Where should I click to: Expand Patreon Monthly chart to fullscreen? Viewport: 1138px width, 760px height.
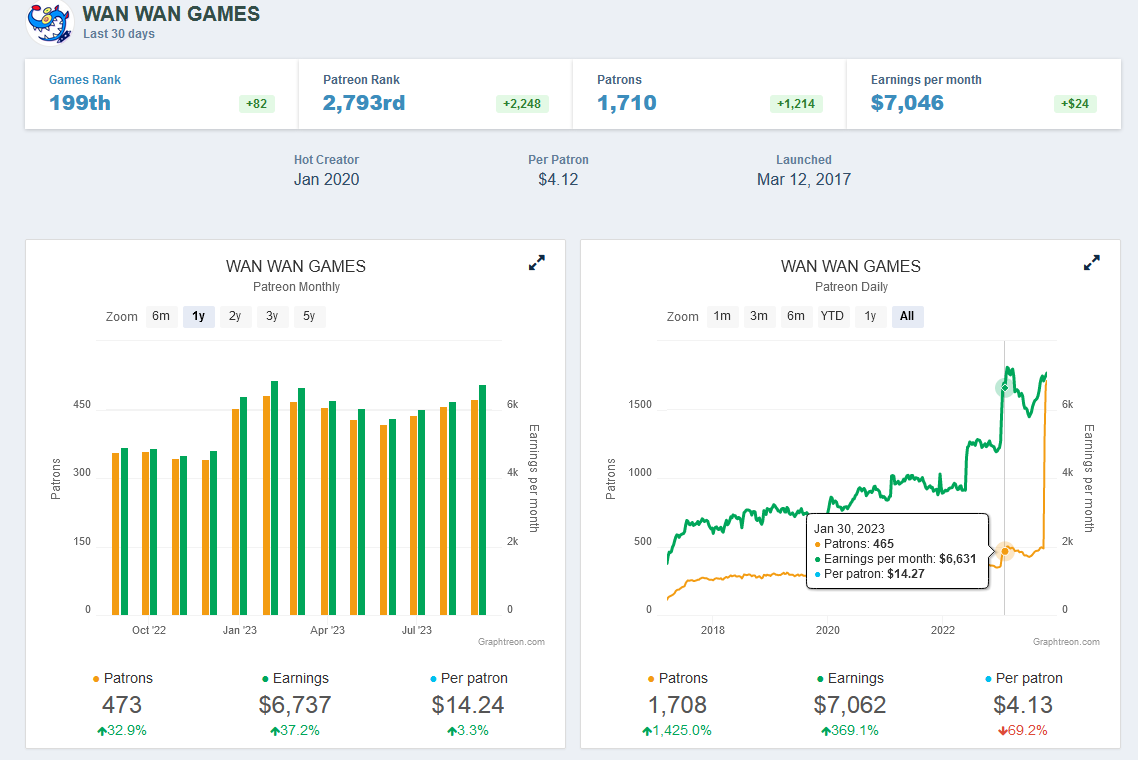[536, 263]
